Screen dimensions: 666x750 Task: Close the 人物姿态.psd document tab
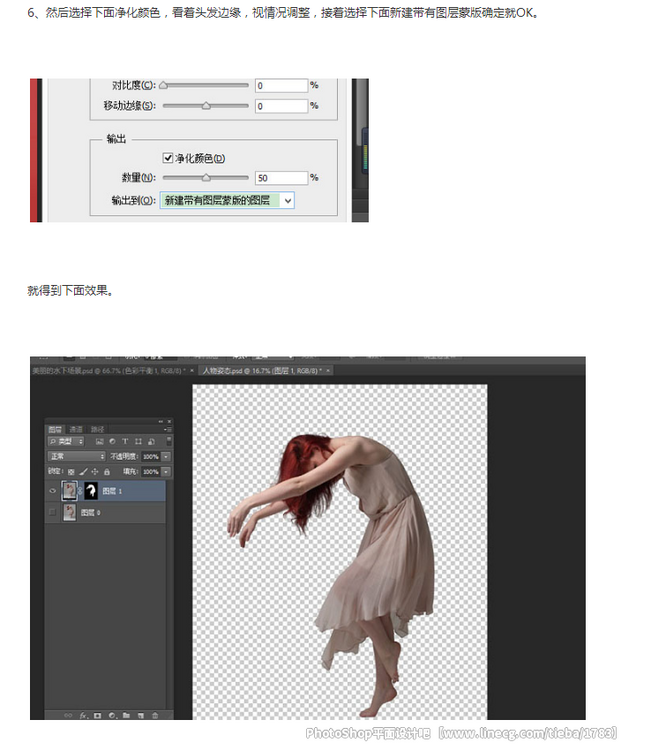[328, 371]
